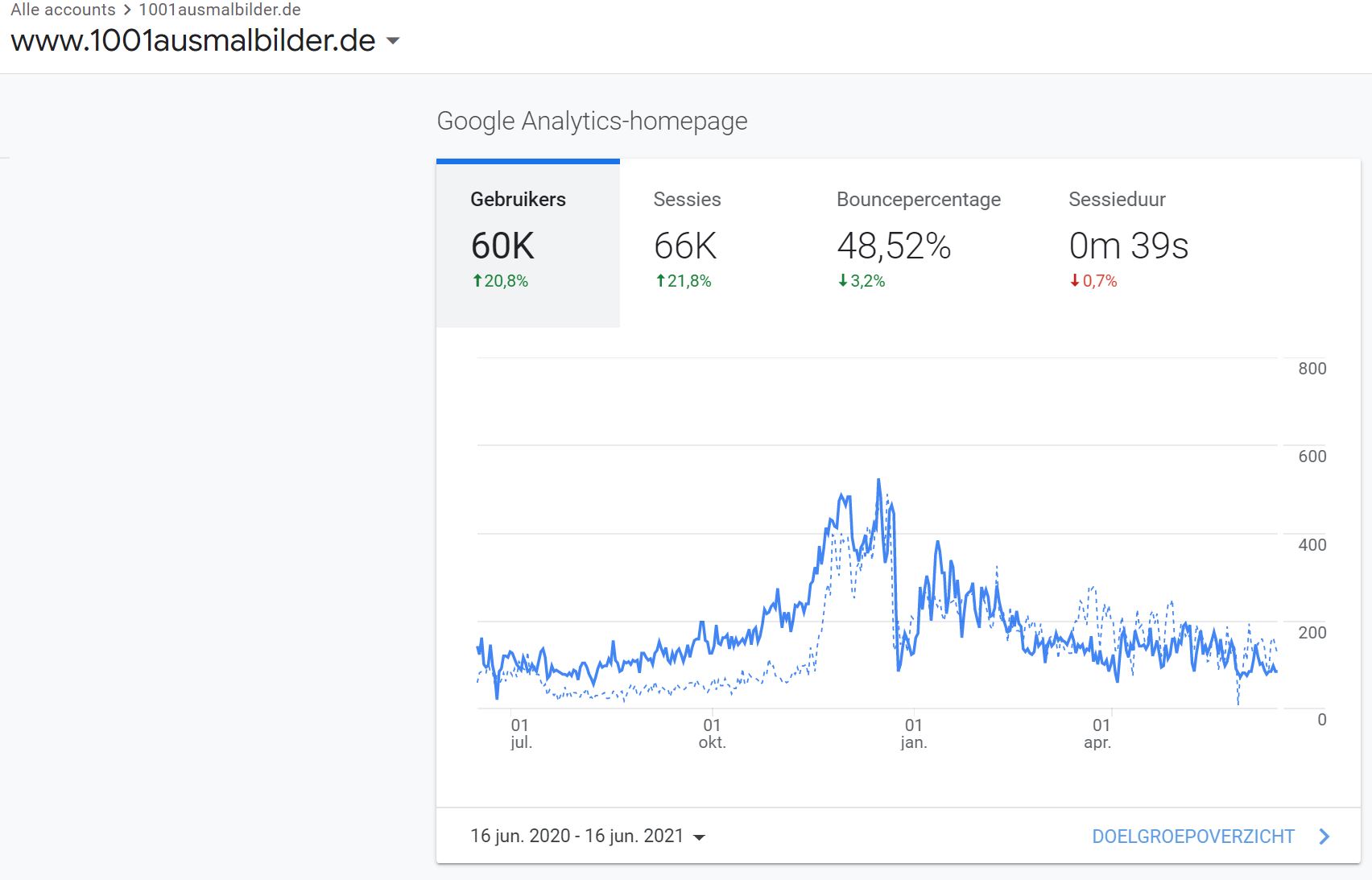Click the 01 jul. axis label
Screen dimensions: 1372x880
(x=520, y=733)
